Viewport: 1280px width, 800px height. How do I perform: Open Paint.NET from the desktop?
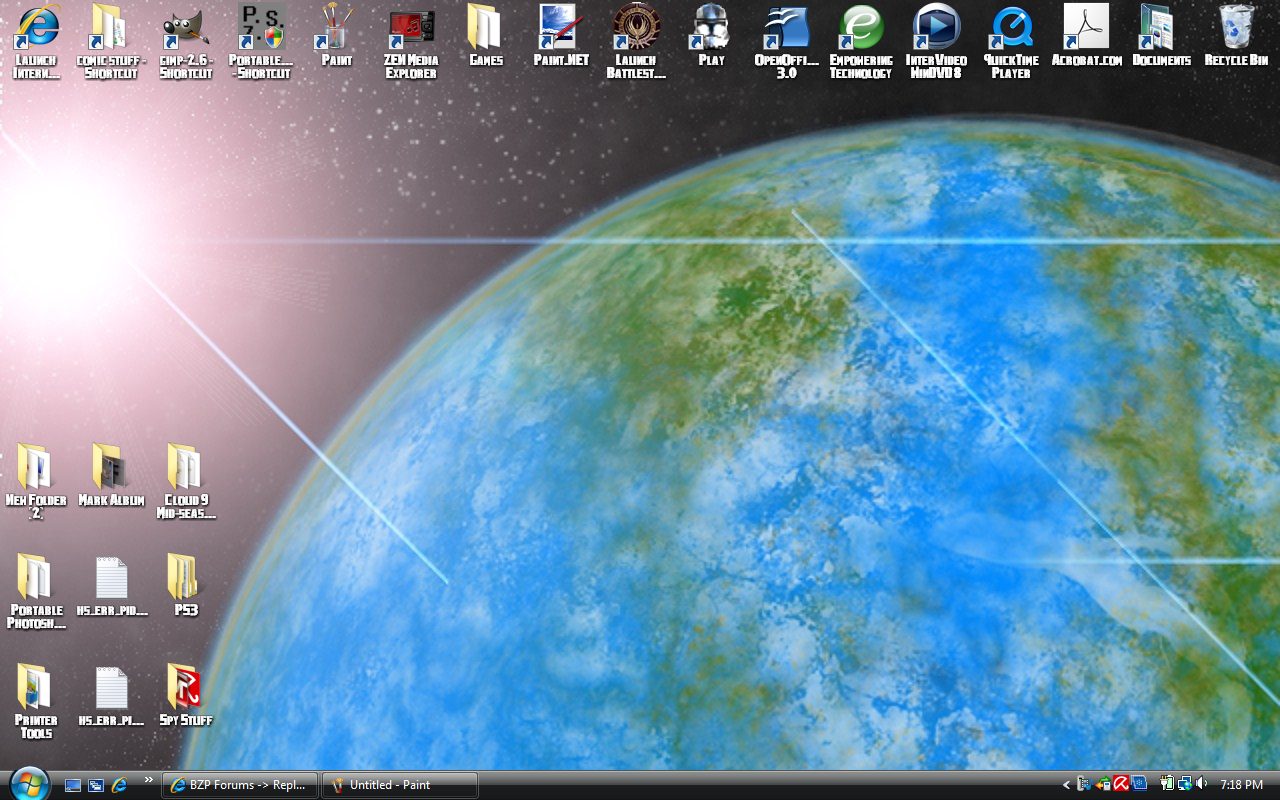(560, 30)
